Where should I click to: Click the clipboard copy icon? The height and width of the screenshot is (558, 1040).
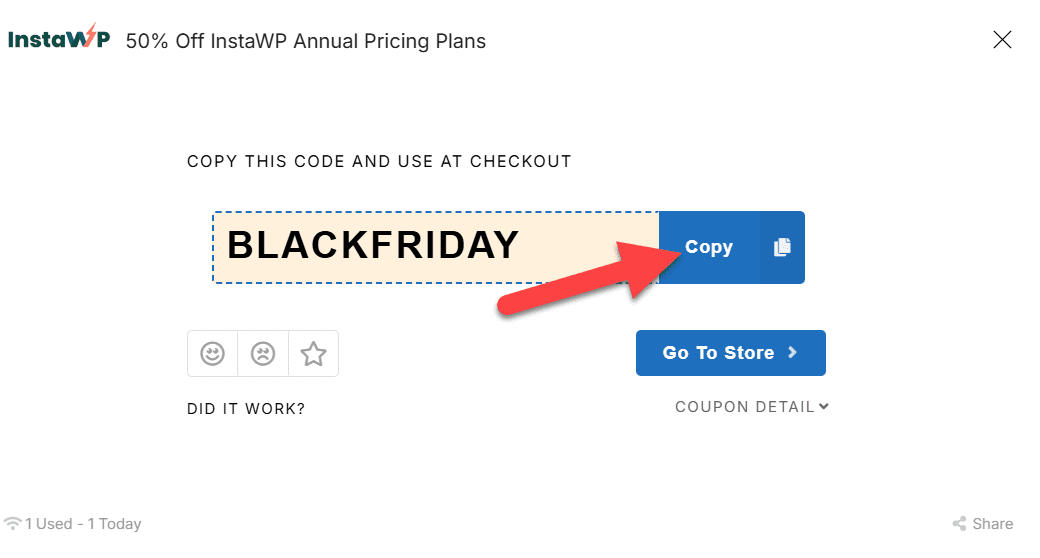(x=782, y=247)
